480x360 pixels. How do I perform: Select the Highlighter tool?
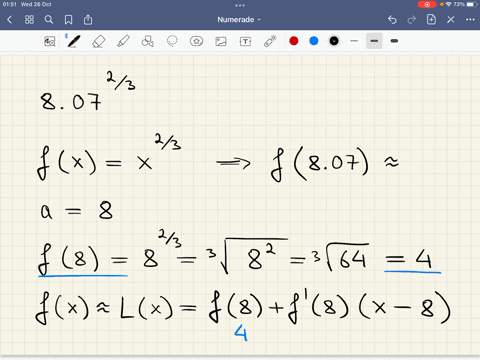(123, 41)
